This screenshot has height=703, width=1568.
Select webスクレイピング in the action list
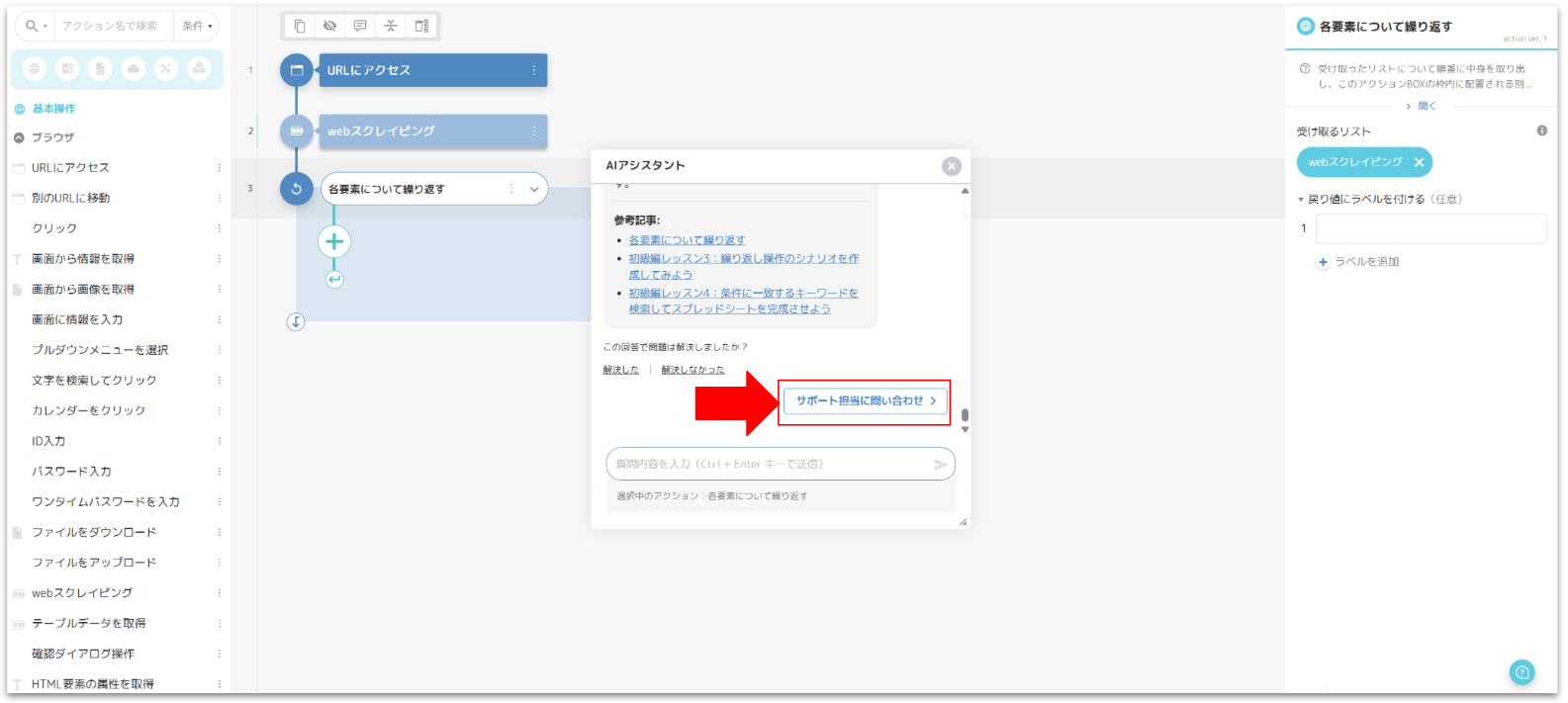(x=82, y=593)
